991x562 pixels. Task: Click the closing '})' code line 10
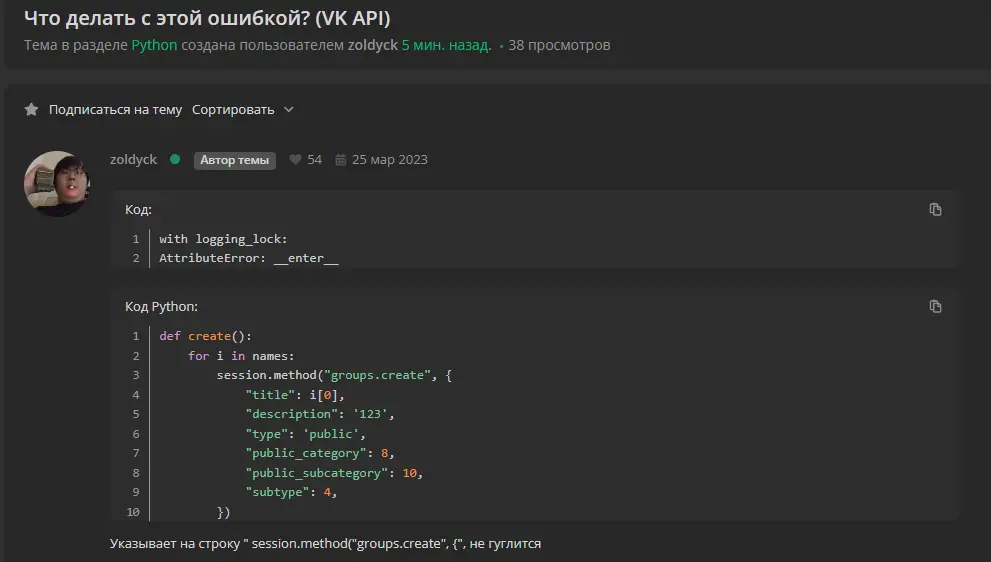(x=224, y=512)
